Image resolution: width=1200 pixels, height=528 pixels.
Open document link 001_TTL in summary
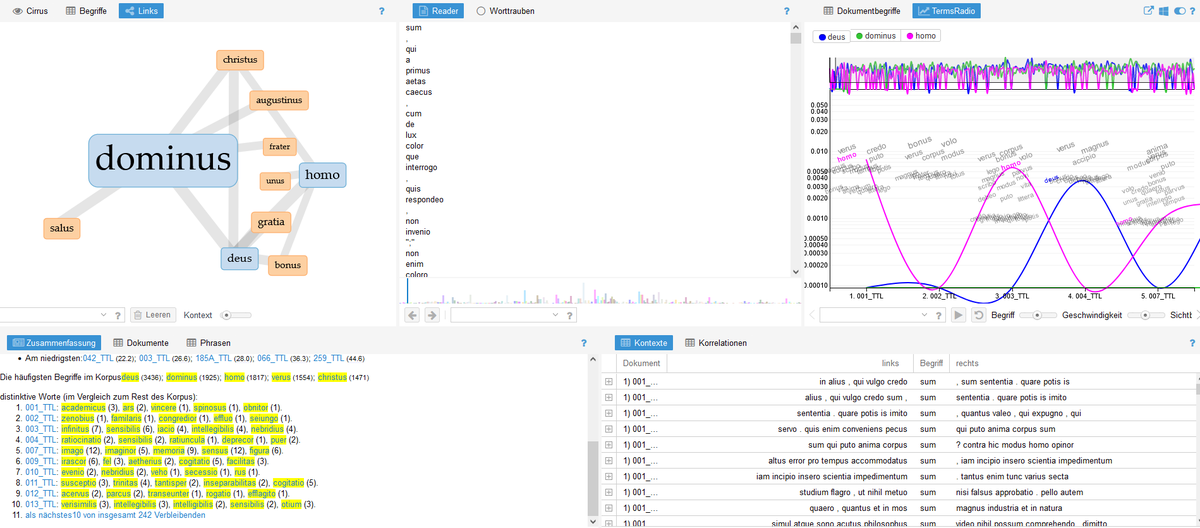tap(42, 408)
